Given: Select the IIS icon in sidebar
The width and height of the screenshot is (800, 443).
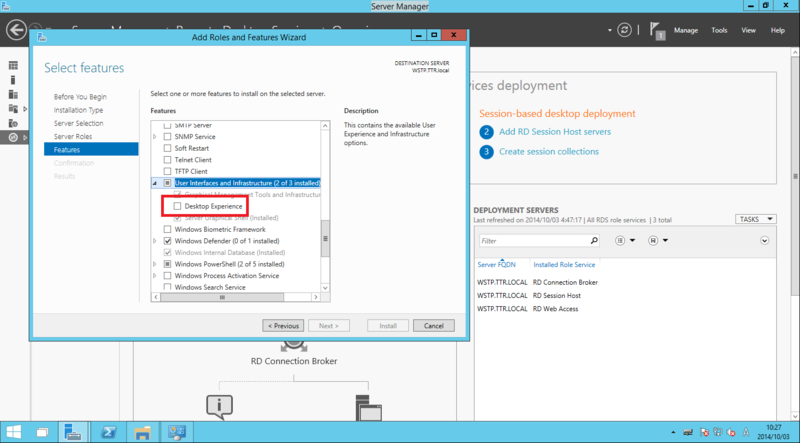Looking at the screenshot, I should [x=13, y=123].
